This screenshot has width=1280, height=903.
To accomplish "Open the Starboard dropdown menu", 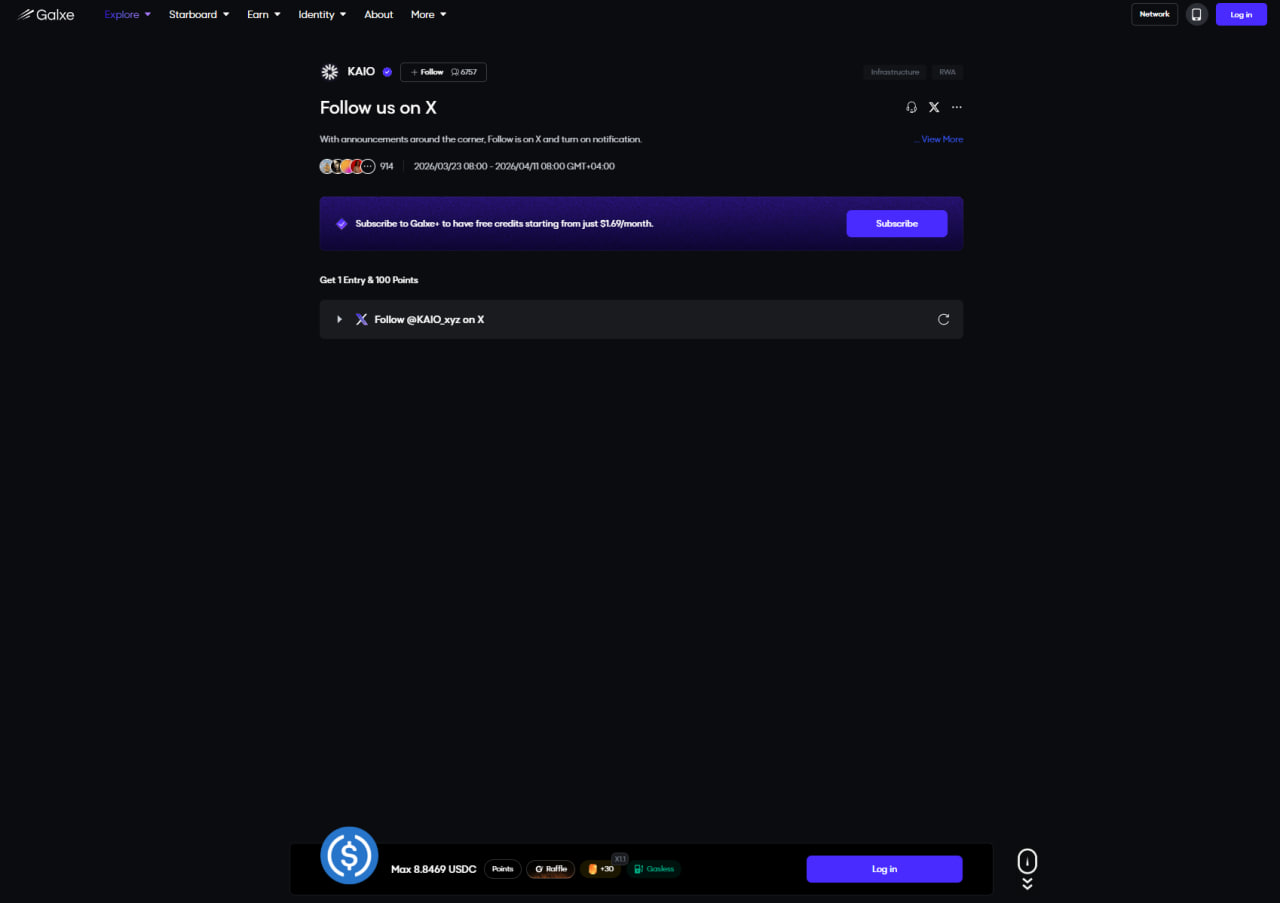I will pos(199,14).
